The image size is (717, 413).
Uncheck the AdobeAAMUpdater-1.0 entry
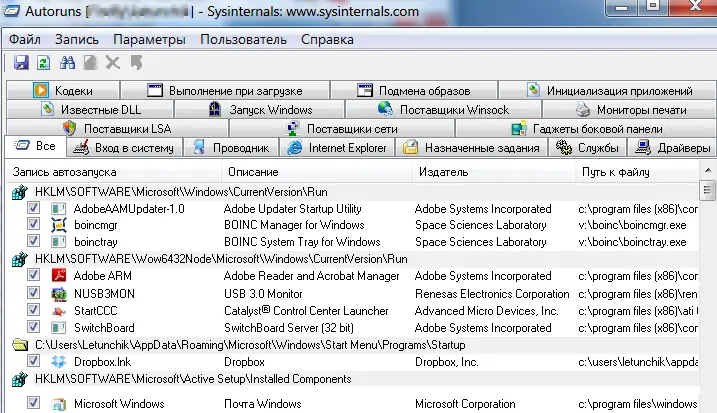pyautogui.click(x=33, y=208)
